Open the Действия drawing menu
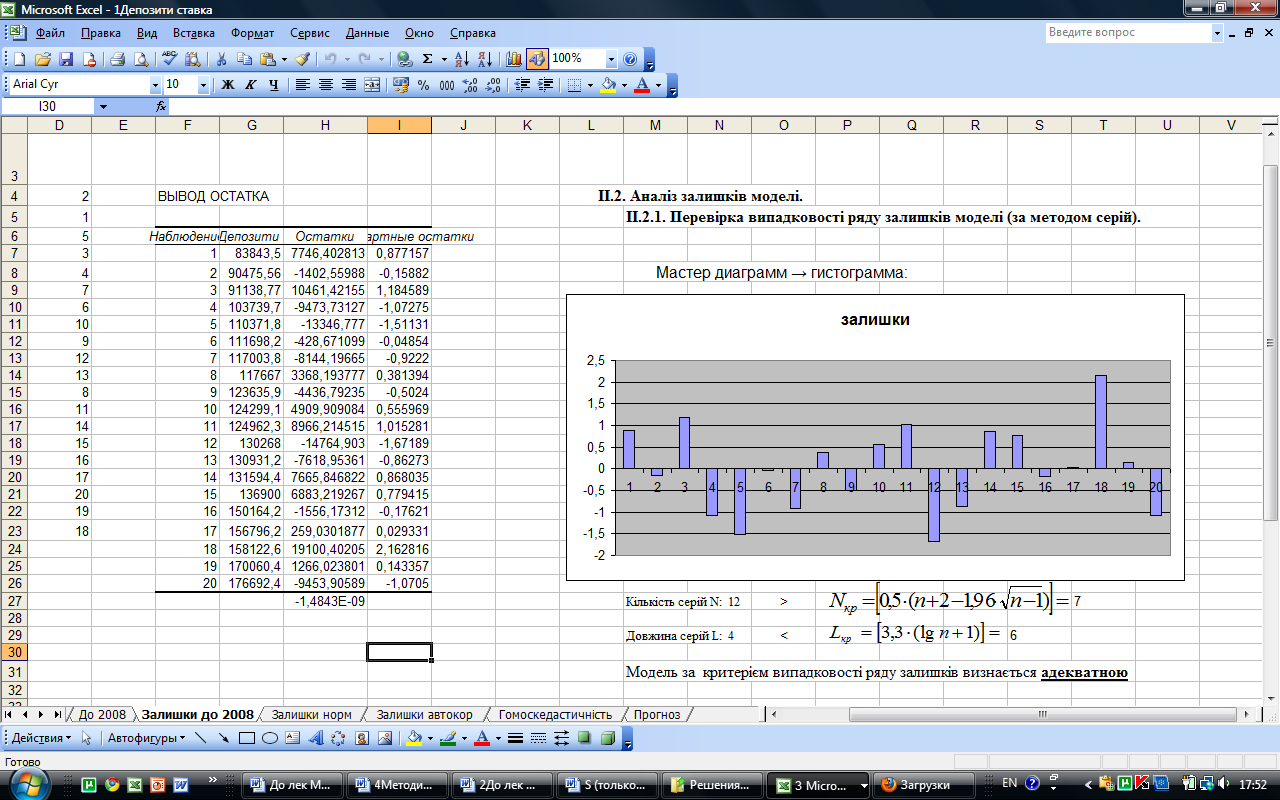The height and width of the screenshot is (800, 1280). click(41, 738)
